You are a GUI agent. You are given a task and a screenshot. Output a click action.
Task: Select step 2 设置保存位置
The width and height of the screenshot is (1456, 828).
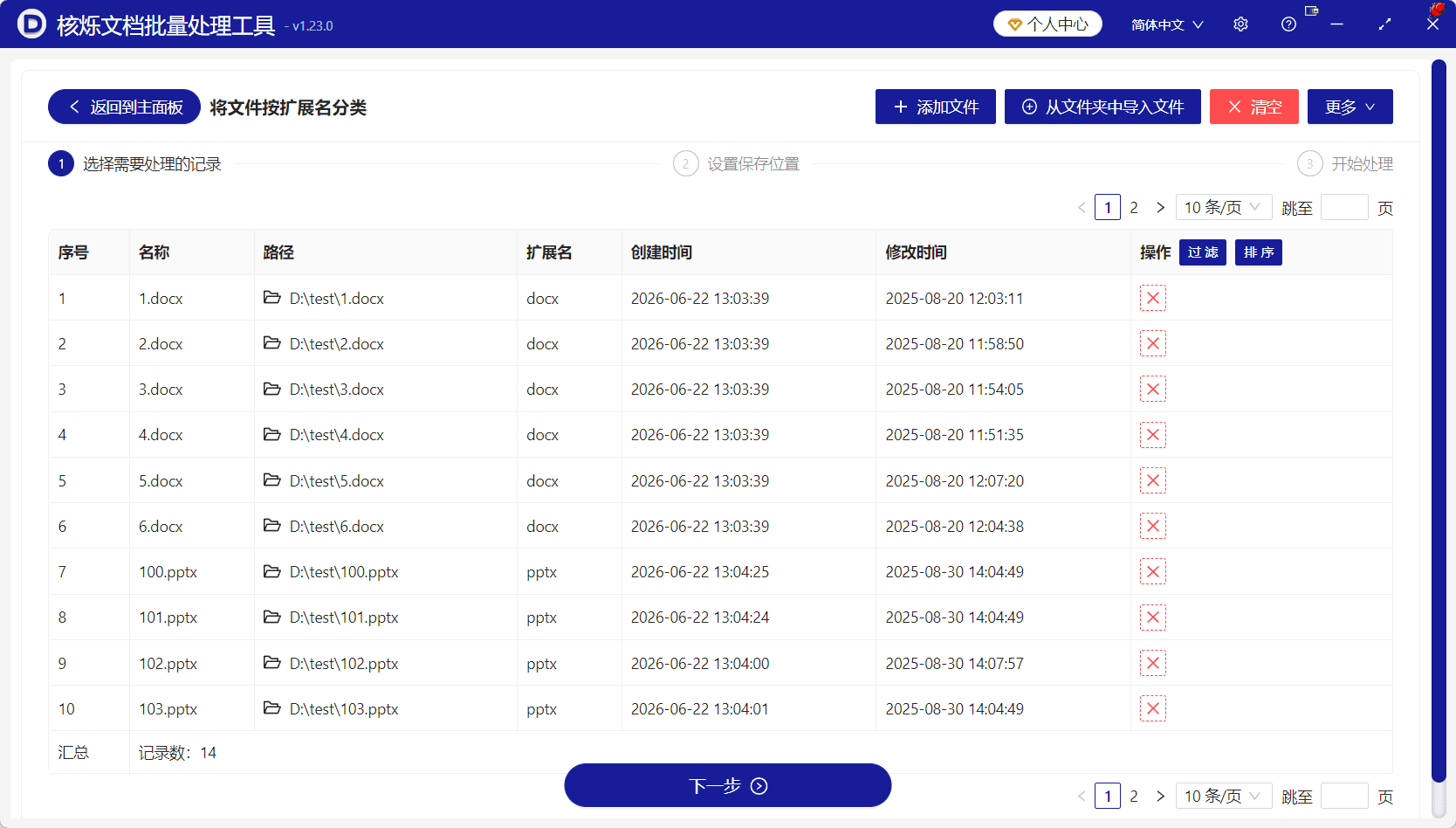point(736,163)
